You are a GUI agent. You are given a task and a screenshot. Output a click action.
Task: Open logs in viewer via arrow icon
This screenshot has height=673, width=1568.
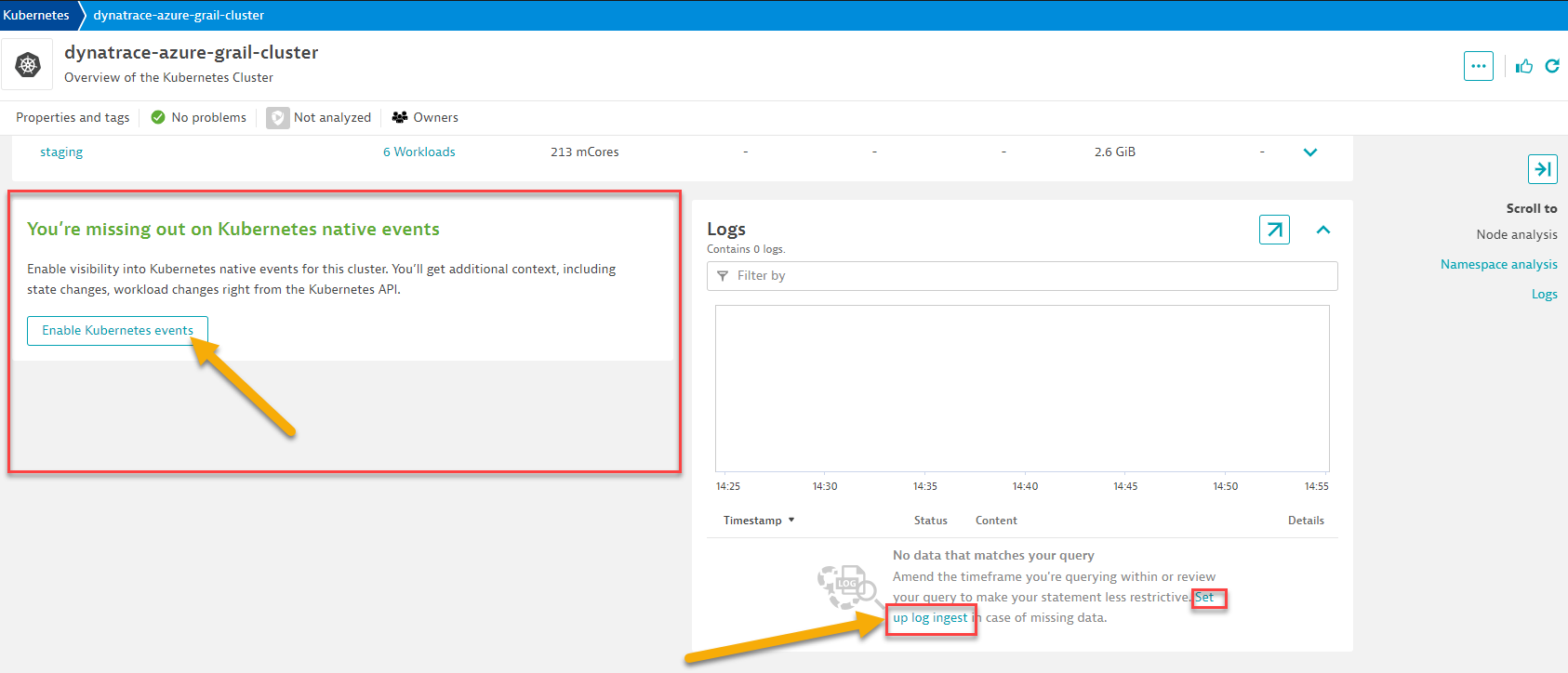(1274, 230)
